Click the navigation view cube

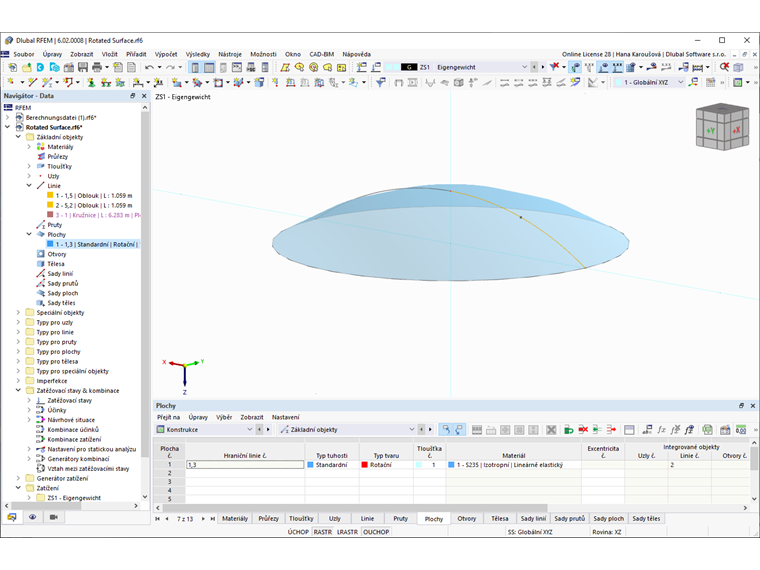point(722,127)
